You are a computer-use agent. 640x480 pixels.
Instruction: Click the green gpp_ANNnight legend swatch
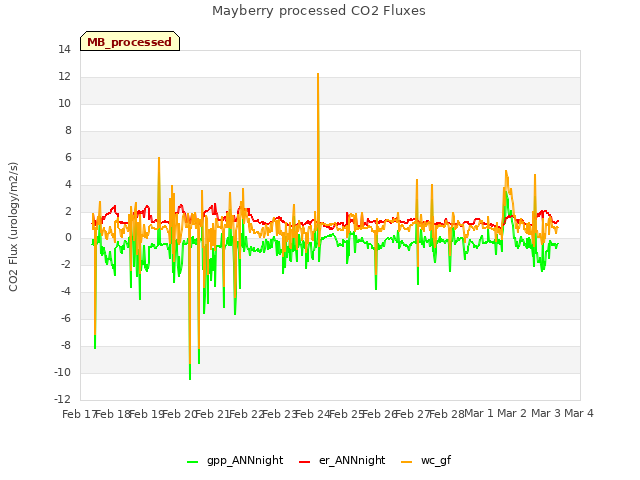[193, 462]
